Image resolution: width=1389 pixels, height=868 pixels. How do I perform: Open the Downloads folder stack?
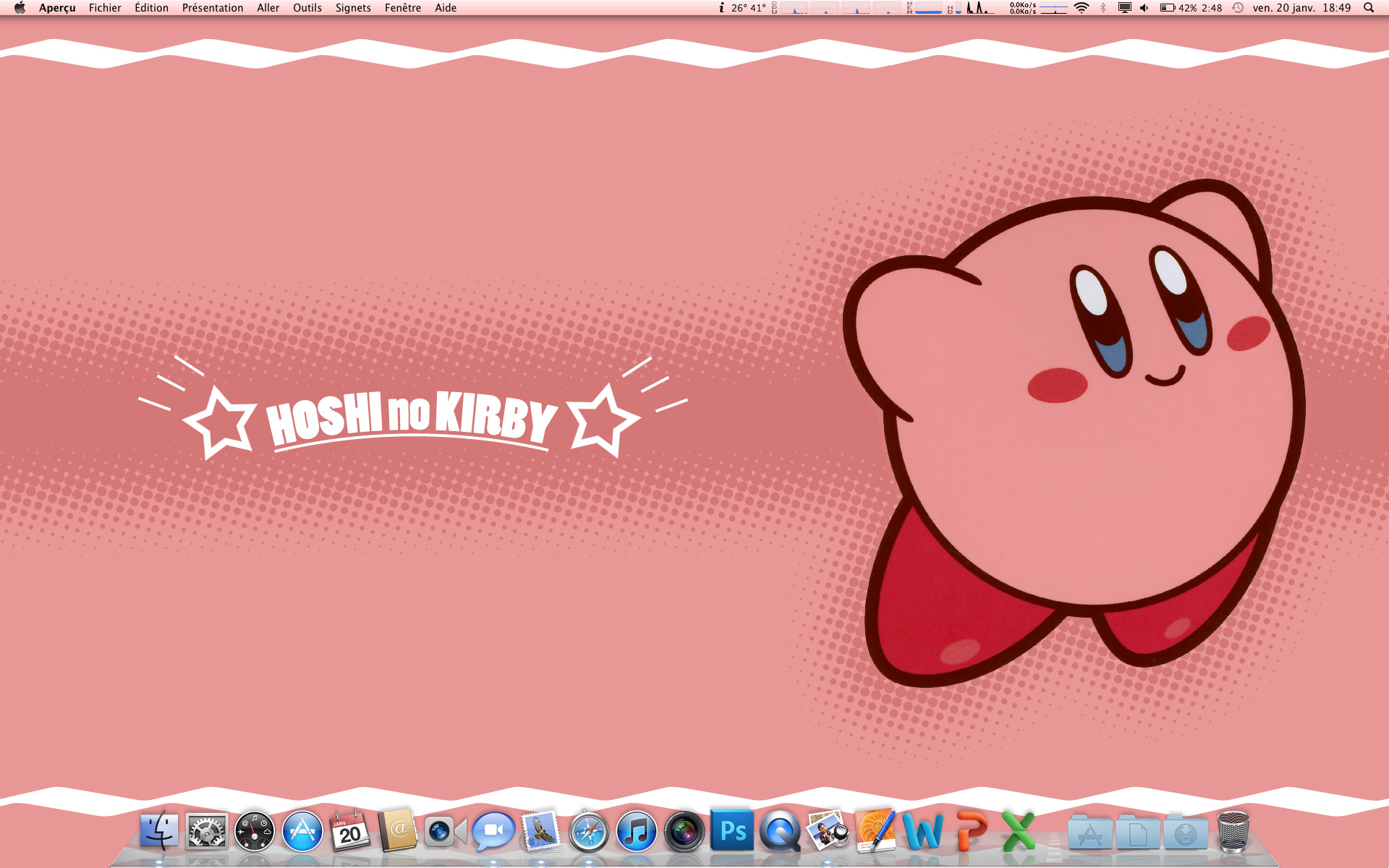[x=1186, y=833]
